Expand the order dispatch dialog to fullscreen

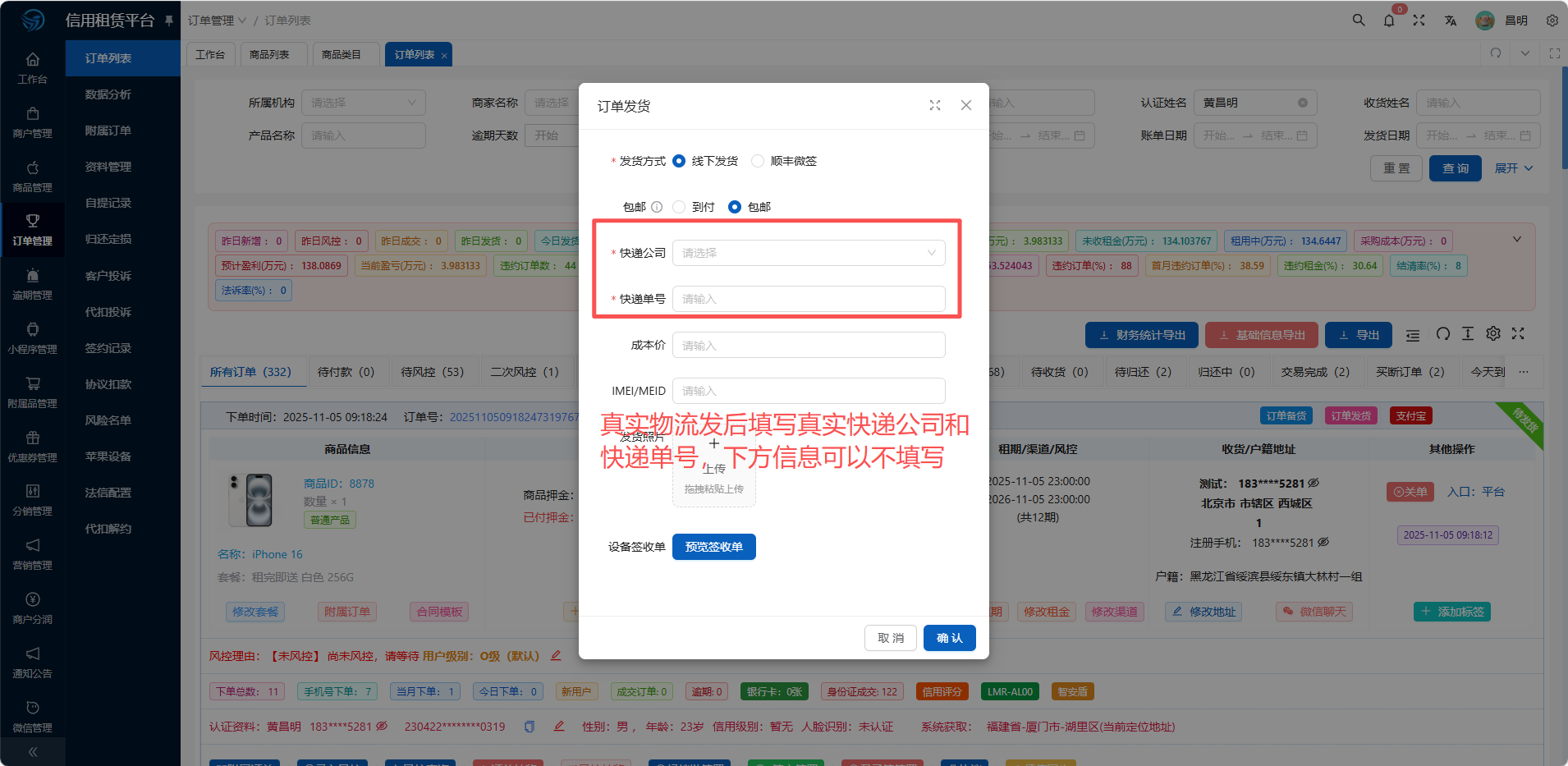tap(935, 105)
